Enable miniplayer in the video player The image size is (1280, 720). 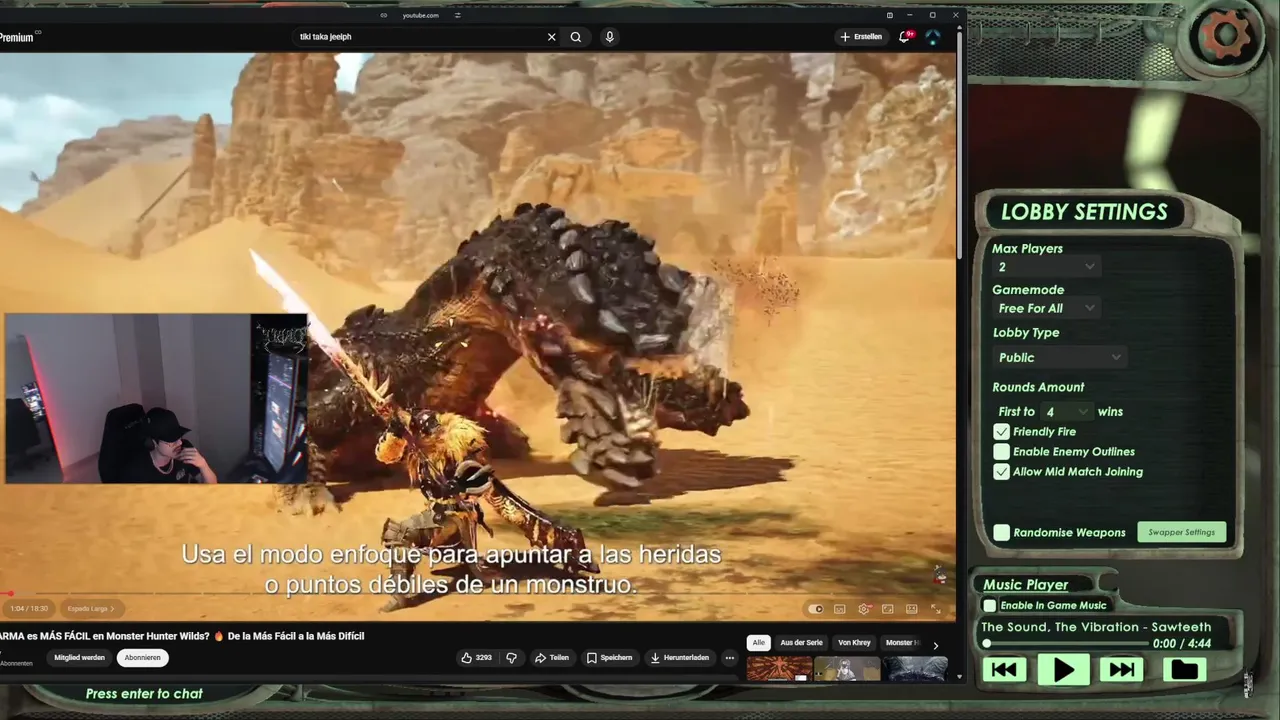pyautogui.click(x=887, y=609)
